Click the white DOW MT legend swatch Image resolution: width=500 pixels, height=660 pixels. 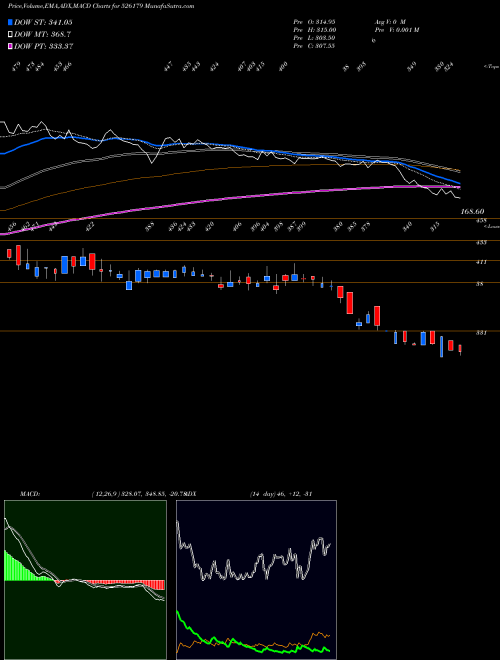(10, 34)
